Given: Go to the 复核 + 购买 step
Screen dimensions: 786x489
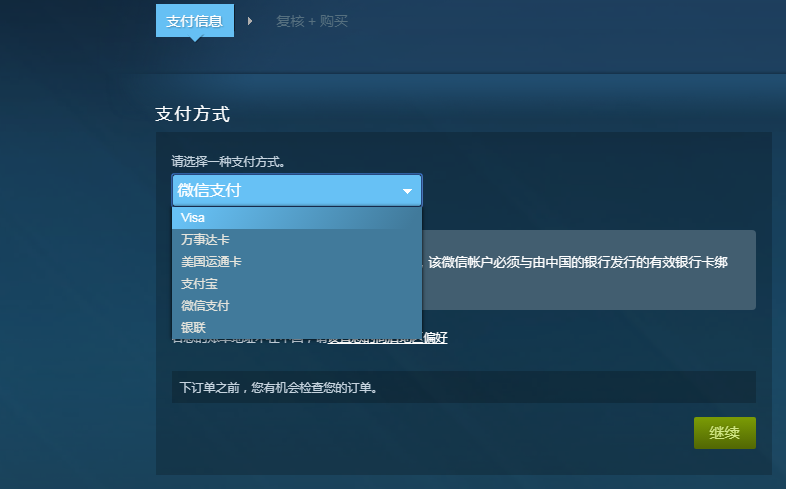Looking at the screenshot, I should pyautogui.click(x=312, y=21).
